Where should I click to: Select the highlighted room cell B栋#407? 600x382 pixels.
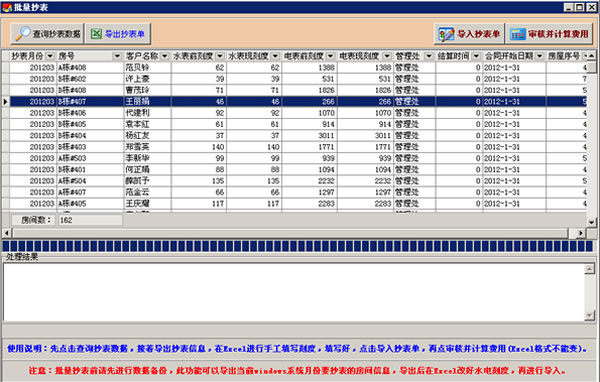[90, 101]
